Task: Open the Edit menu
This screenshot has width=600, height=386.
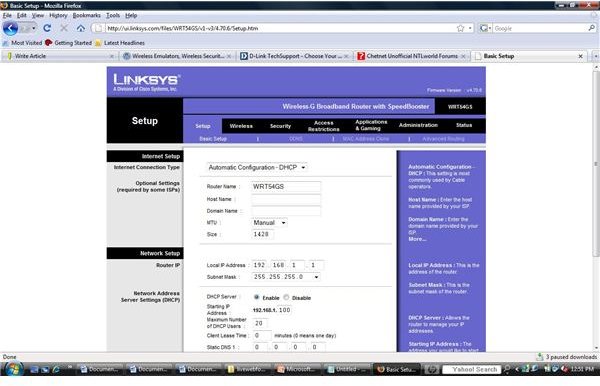Action: click(x=21, y=15)
